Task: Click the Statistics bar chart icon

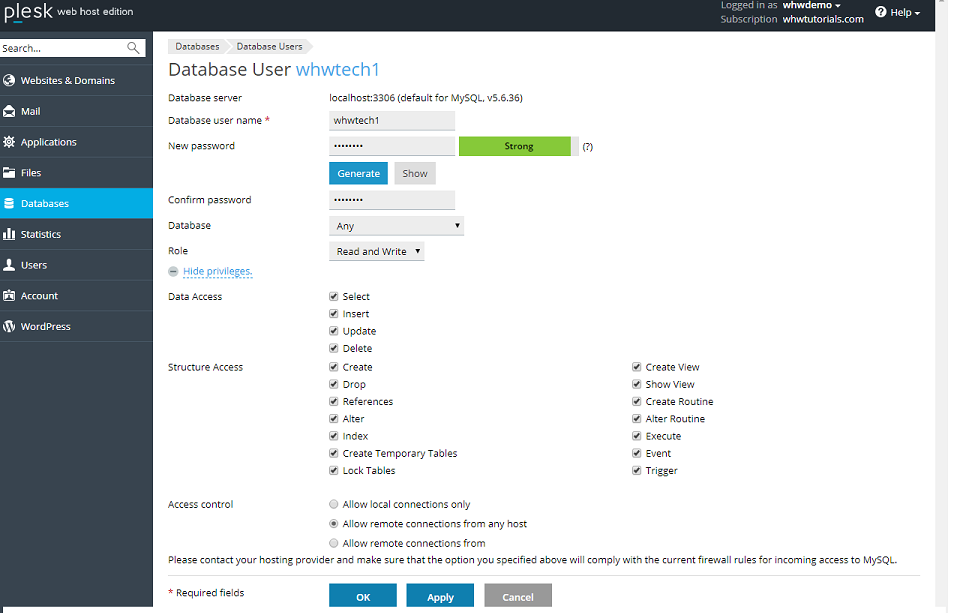Action: point(9,234)
